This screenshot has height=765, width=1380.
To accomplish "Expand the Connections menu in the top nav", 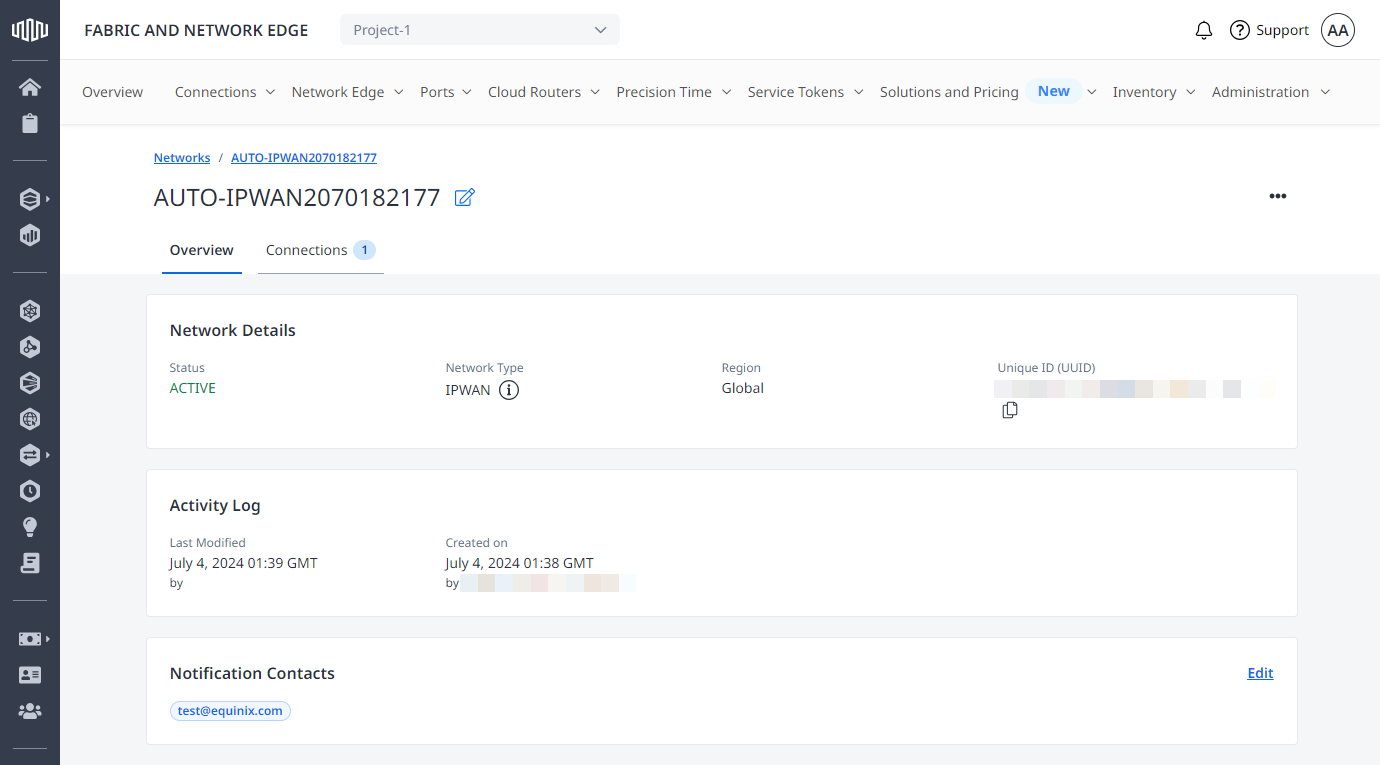I will click(x=225, y=92).
